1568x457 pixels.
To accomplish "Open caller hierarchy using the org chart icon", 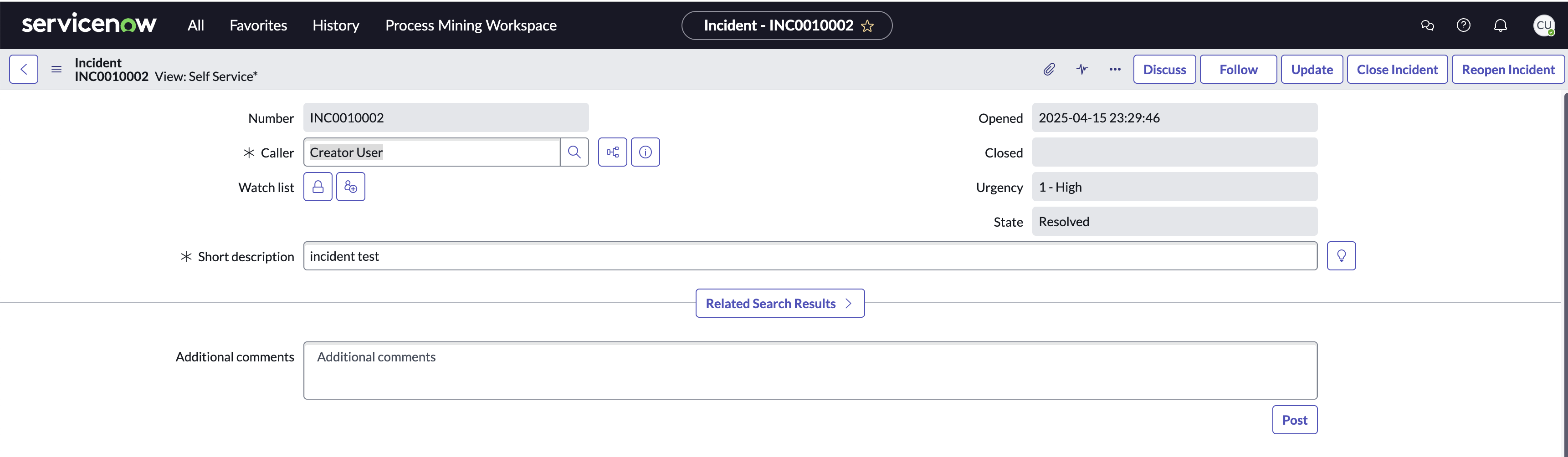I will (612, 152).
